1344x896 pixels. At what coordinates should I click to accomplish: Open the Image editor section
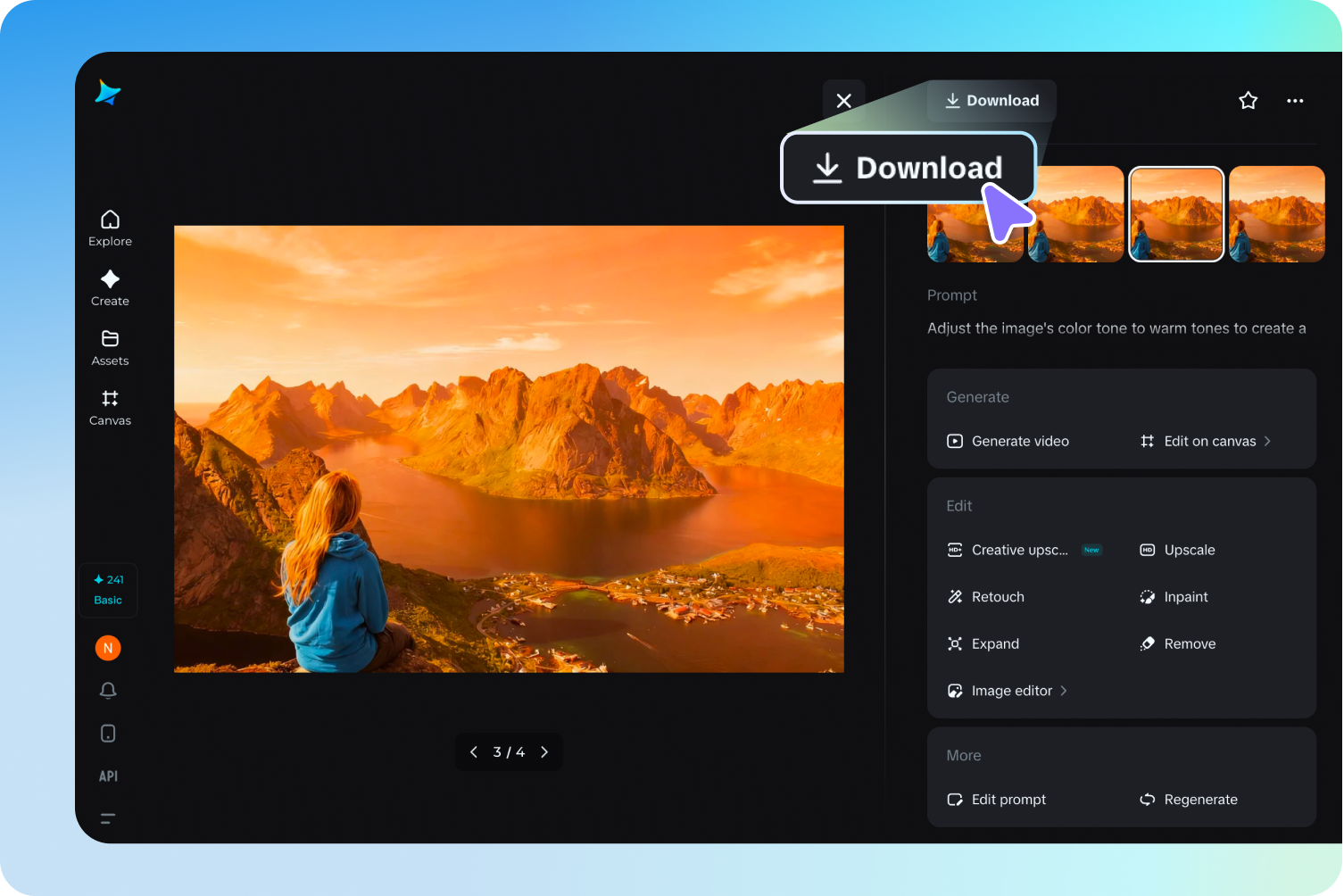point(1012,690)
